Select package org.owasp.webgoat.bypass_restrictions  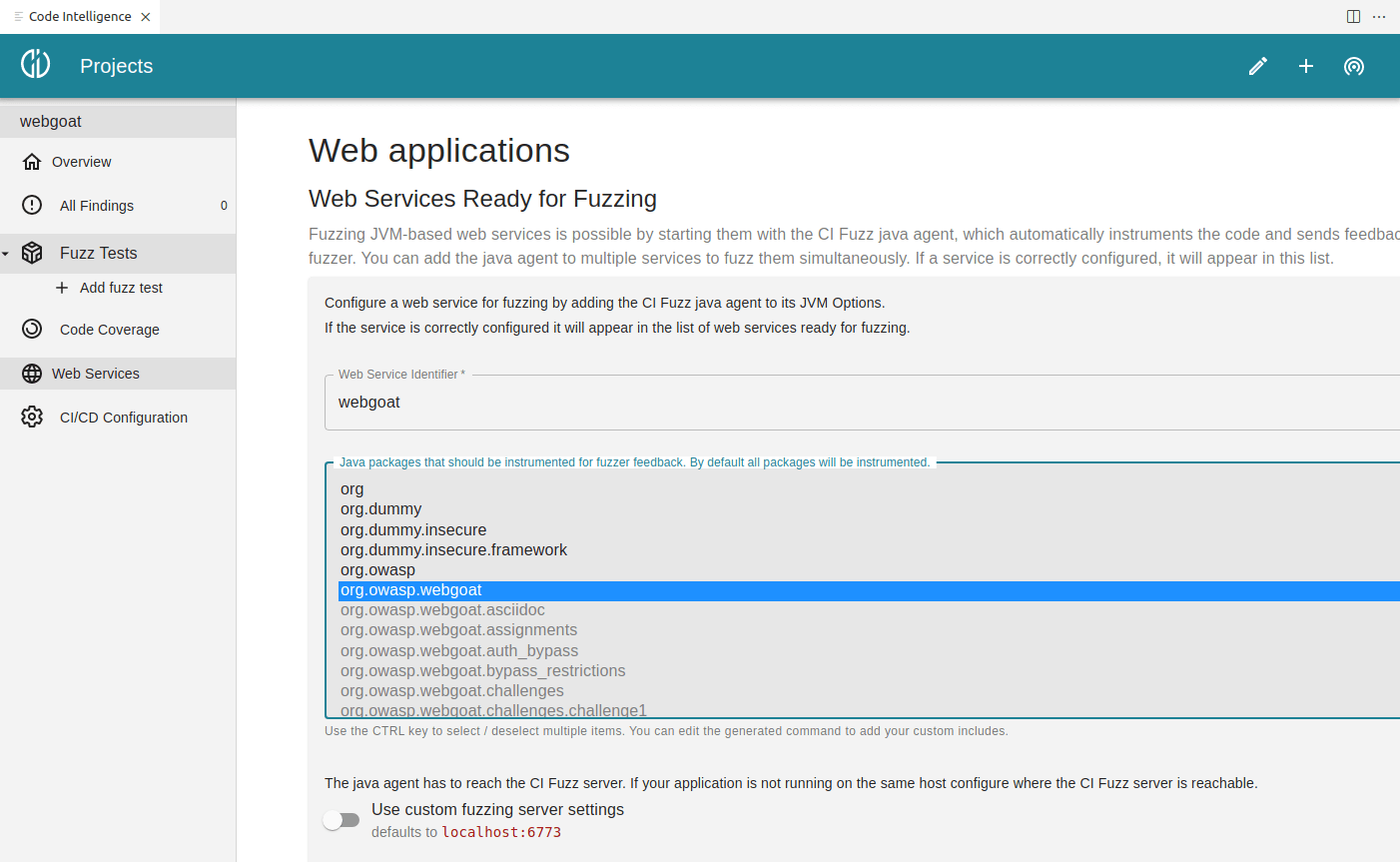click(x=869, y=671)
